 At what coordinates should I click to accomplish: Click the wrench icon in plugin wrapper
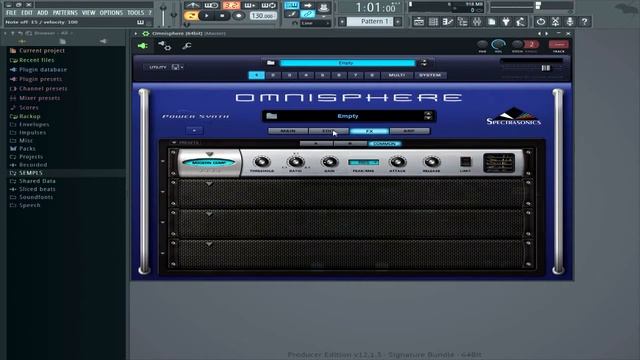(187, 46)
